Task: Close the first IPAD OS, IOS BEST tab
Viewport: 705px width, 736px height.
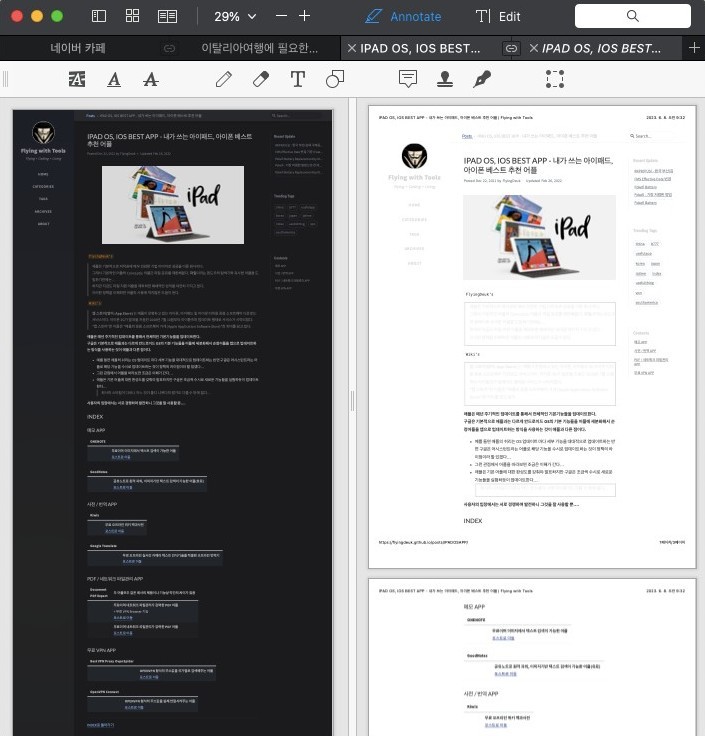Action: pos(352,48)
